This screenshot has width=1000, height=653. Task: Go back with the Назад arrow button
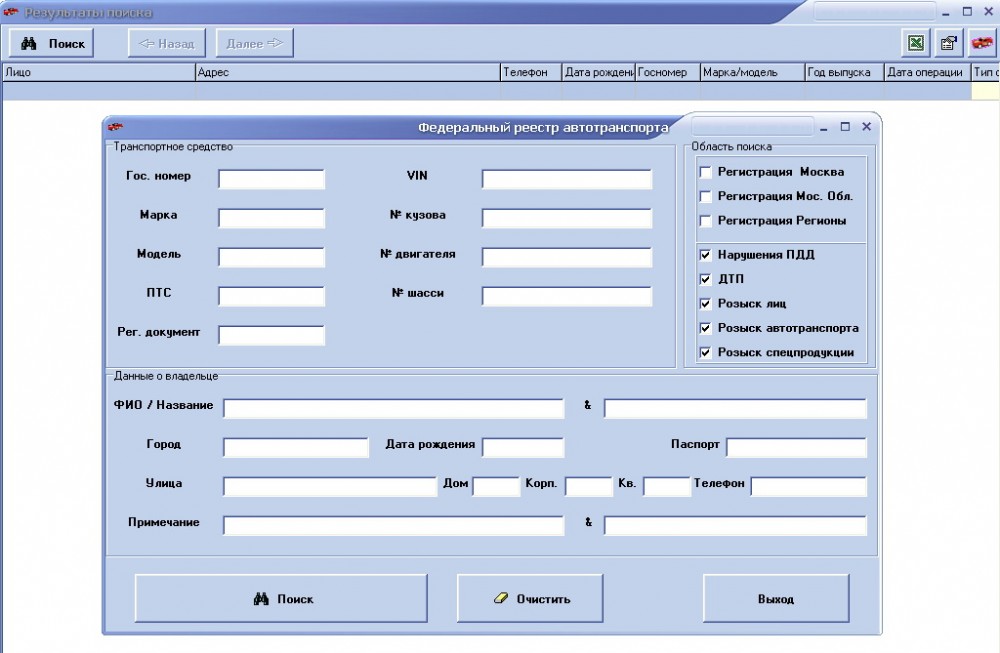pyautogui.click(x=167, y=43)
